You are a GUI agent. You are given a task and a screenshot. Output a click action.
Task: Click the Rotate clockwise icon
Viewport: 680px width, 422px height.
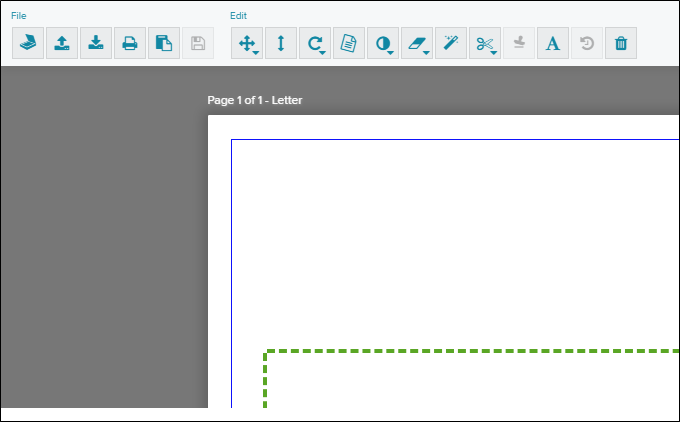click(x=315, y=43)
